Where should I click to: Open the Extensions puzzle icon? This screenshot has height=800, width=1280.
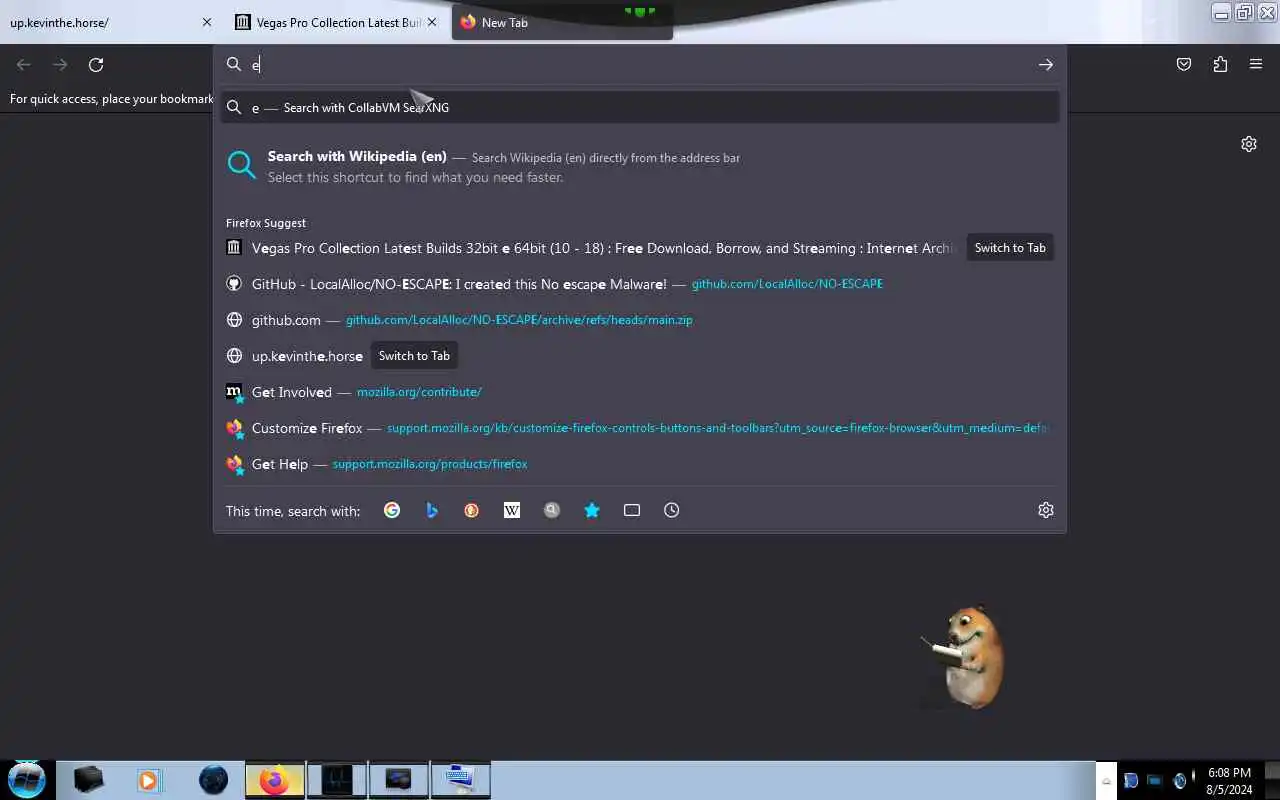coord(1220,64)
